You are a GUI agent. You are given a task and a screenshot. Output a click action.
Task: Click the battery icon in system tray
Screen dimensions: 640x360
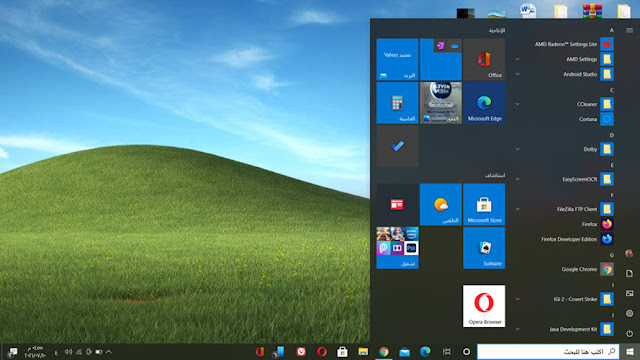(x=99, y=351)
